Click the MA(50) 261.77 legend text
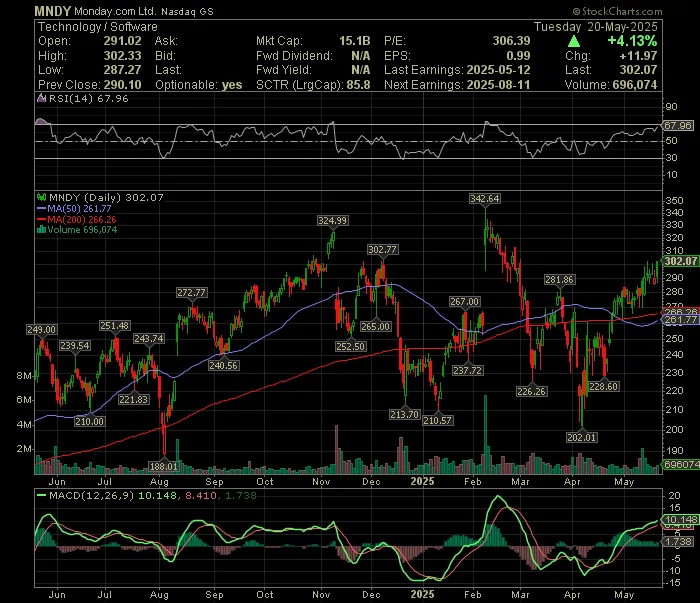 (x=79, y=208)
